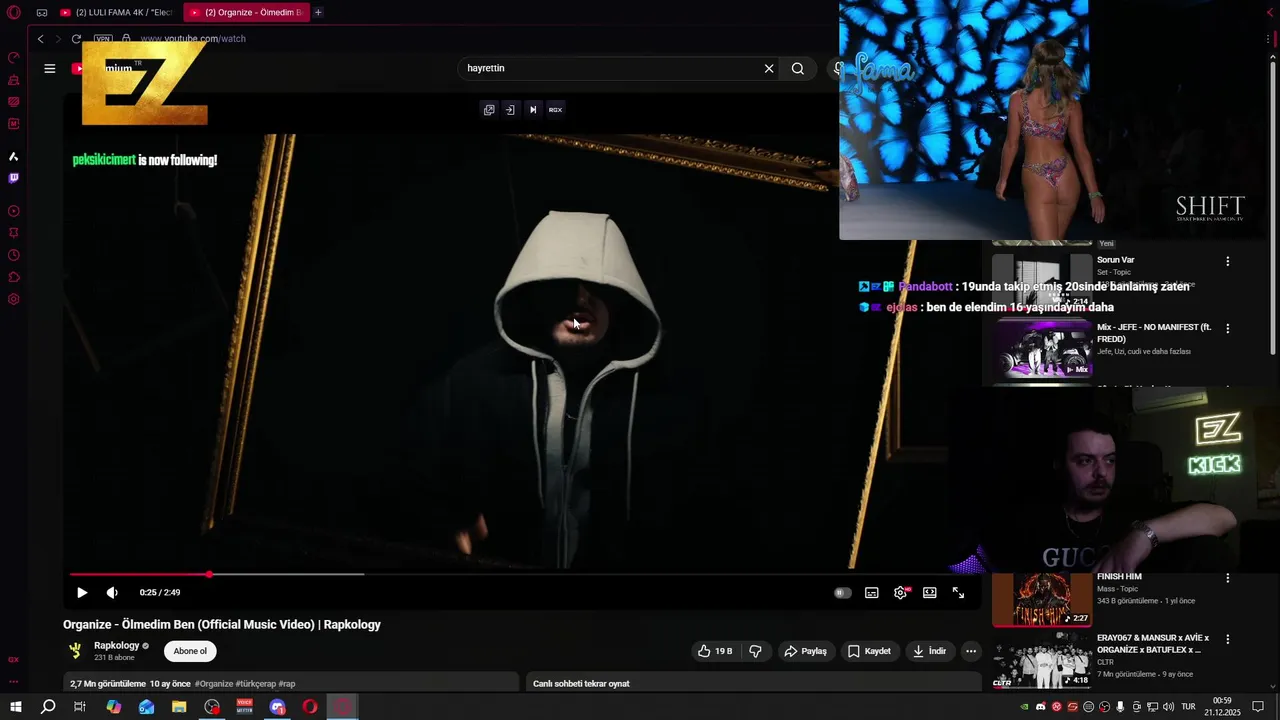Toggle the autoplay switch

point(843,593)
